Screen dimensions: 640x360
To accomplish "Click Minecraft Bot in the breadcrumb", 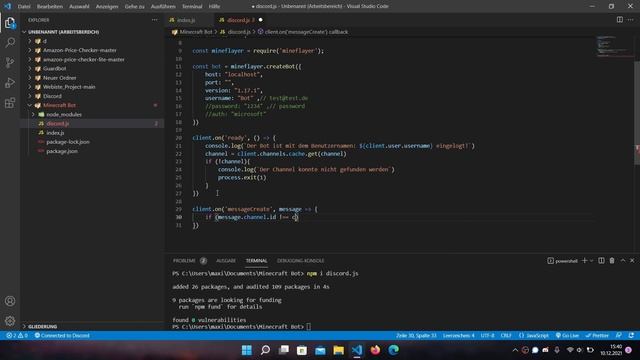I will [196, 32].
